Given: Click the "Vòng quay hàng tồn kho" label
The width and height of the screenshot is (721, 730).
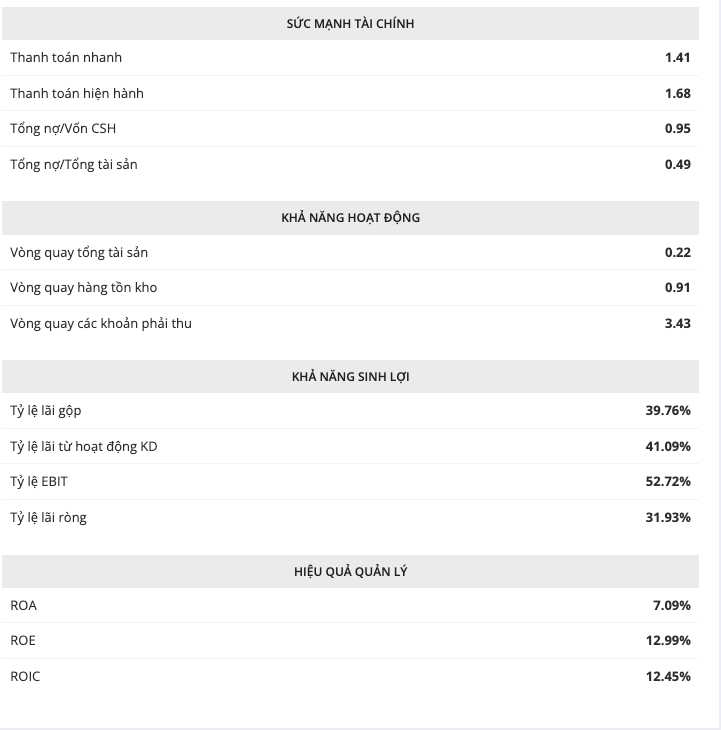Looking at the screenshot, I should click(x=84, y=288).
